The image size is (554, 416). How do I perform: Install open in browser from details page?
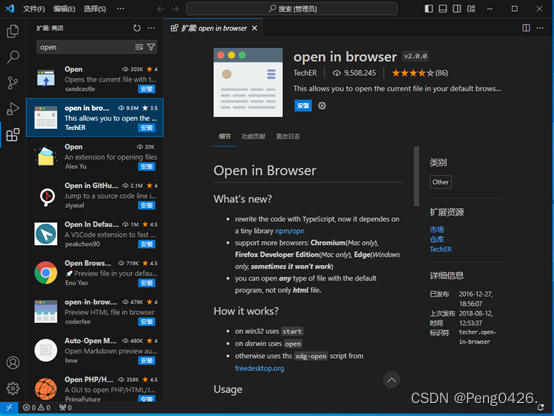[x=303, y=106]
